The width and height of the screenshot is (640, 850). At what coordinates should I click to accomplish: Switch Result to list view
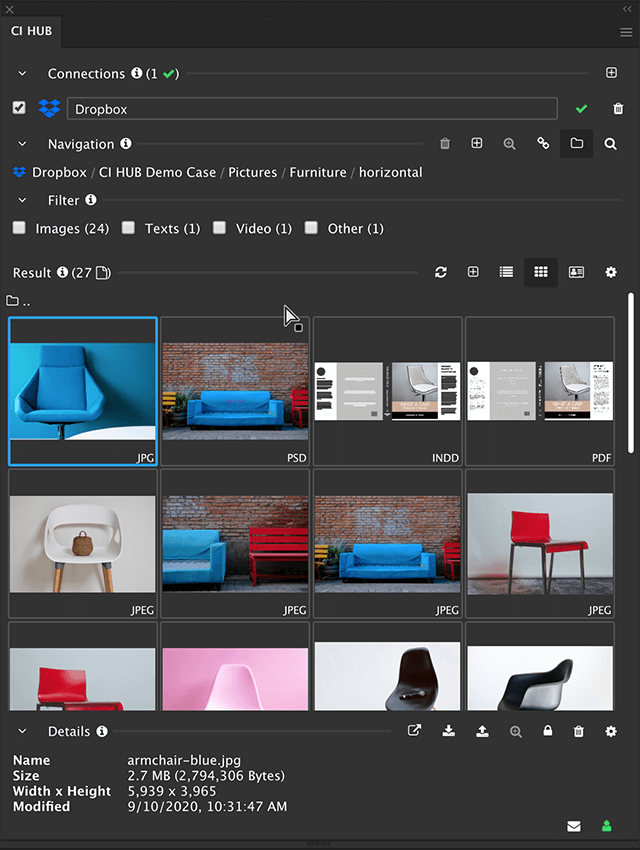coord(506,272)
